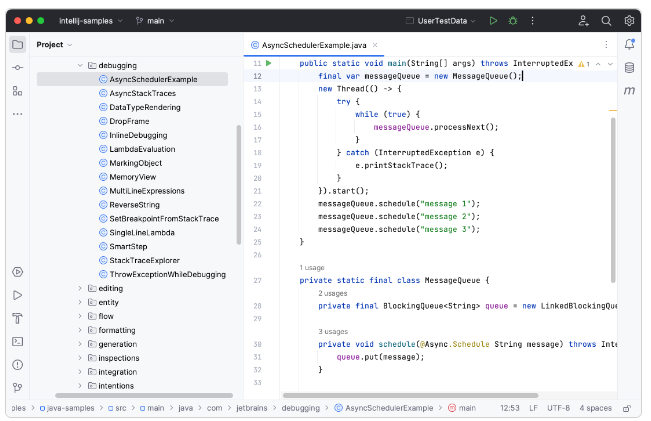651x421 pixels.
Task: Open IDE settings gear
Action: click(629, 21)
